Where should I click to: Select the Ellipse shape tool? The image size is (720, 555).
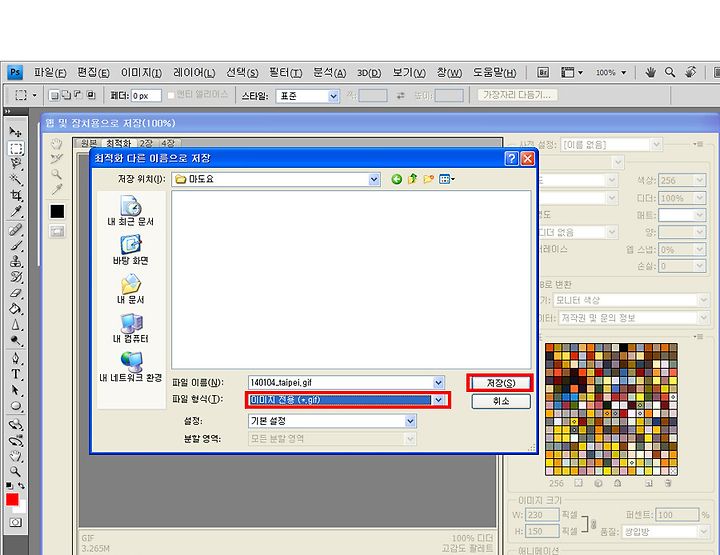pyautogui.click(x=16, y=406)
